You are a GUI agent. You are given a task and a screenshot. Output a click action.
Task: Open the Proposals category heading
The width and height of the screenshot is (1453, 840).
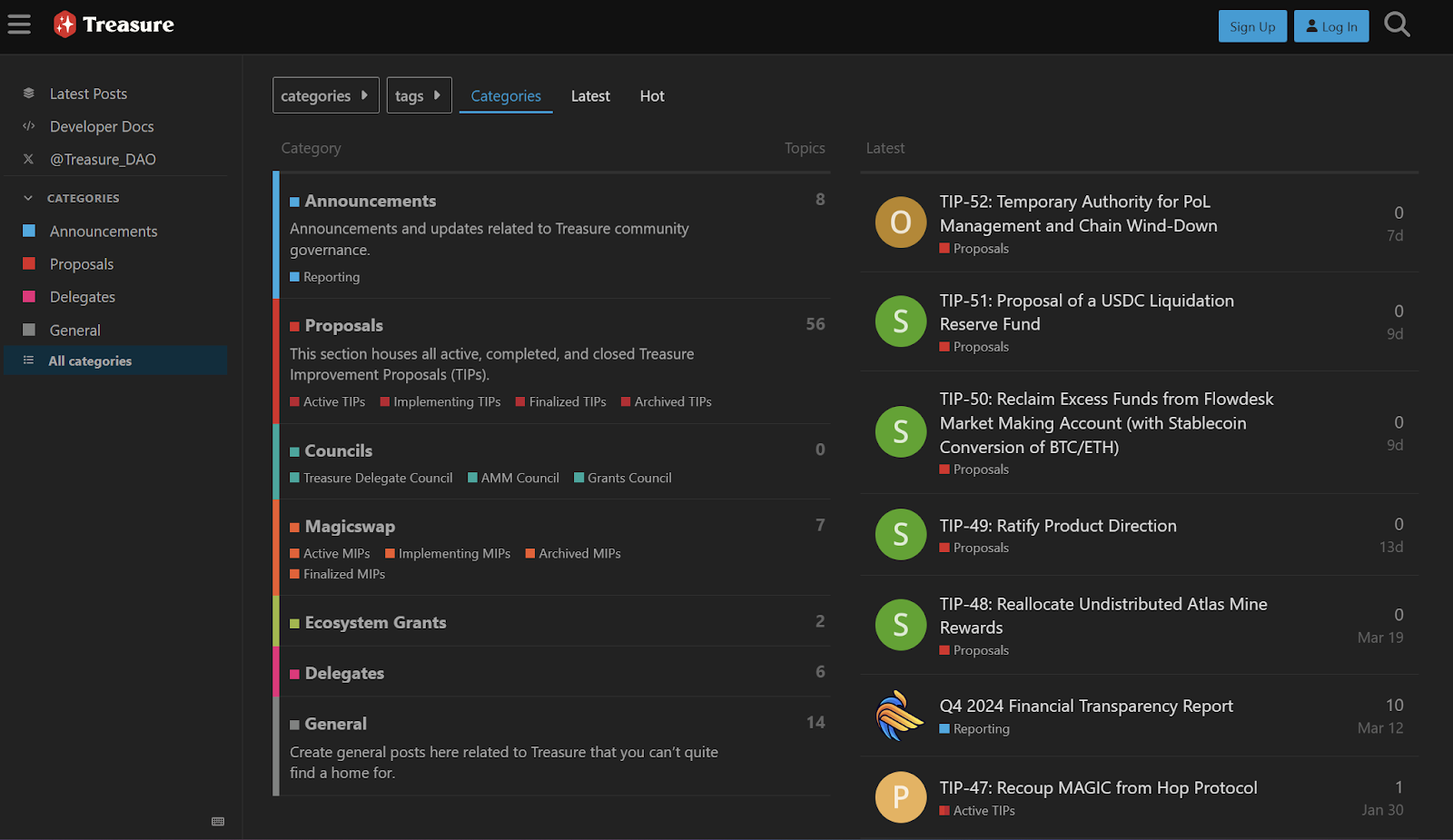(x=344, y=325)
